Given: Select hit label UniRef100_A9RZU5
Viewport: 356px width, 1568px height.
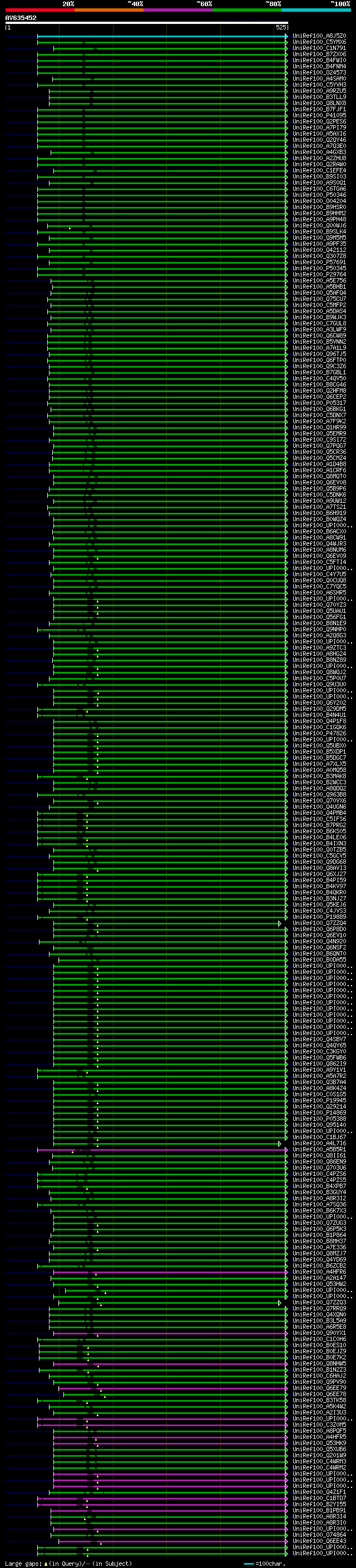Looking at the screenshot, I should [x=319, y=91].
